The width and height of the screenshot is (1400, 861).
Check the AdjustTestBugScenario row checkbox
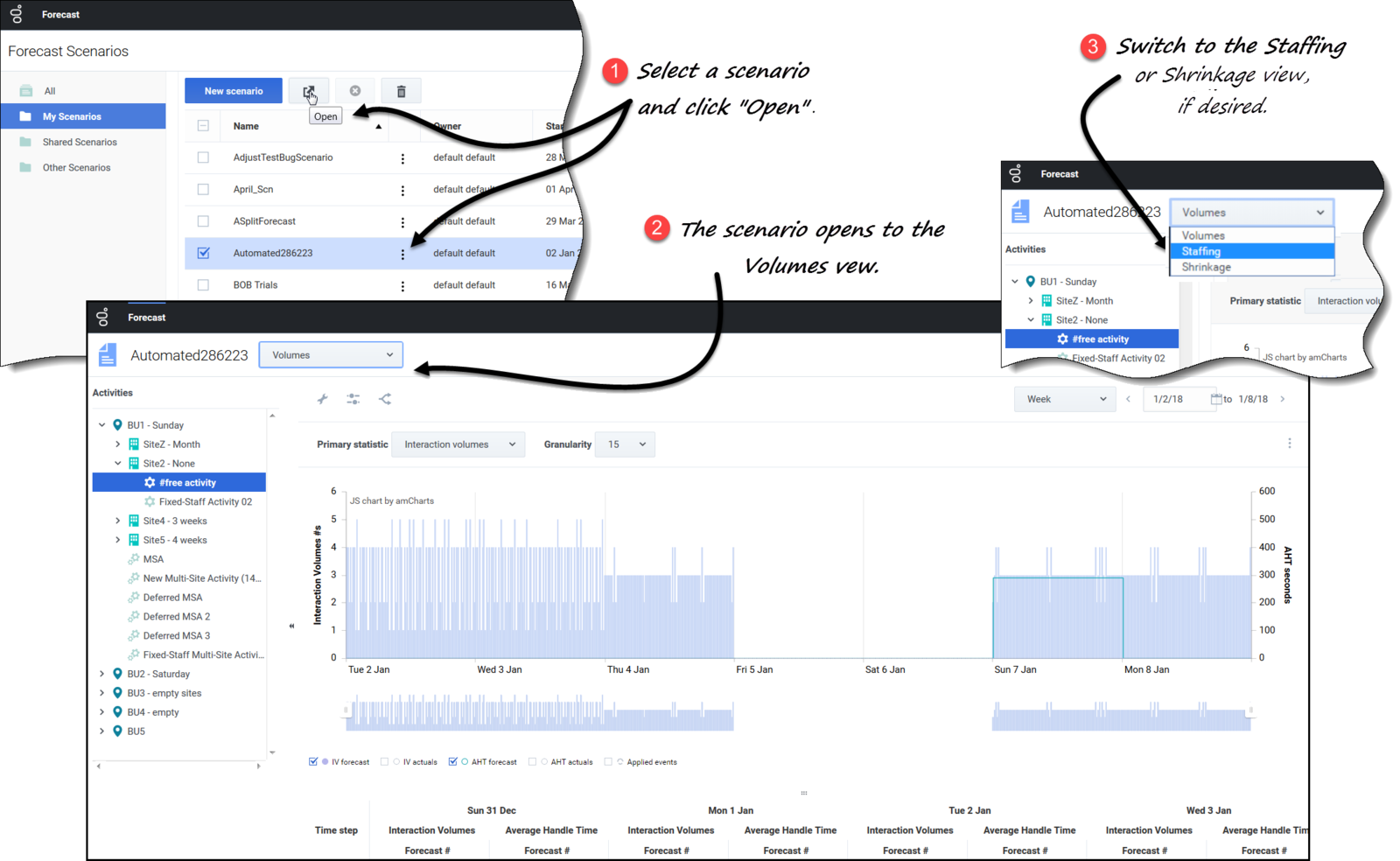203,157
